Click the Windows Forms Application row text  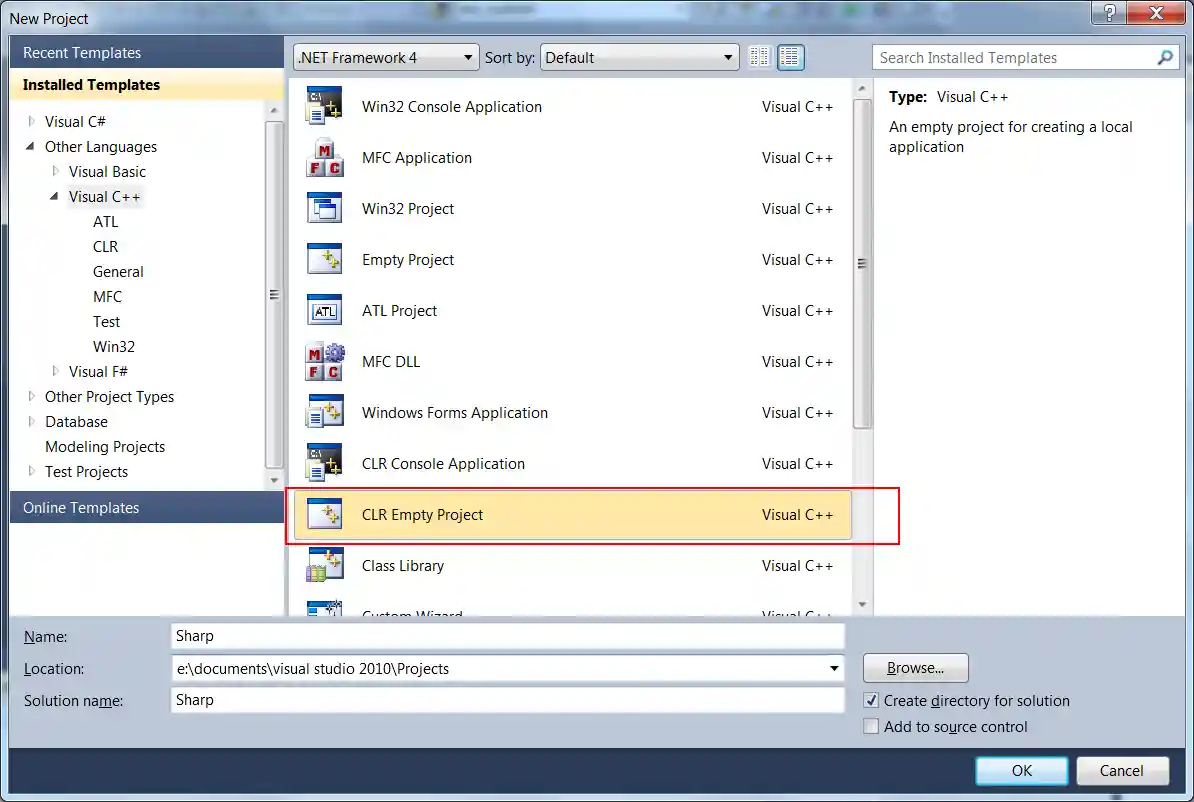point(455,412)
